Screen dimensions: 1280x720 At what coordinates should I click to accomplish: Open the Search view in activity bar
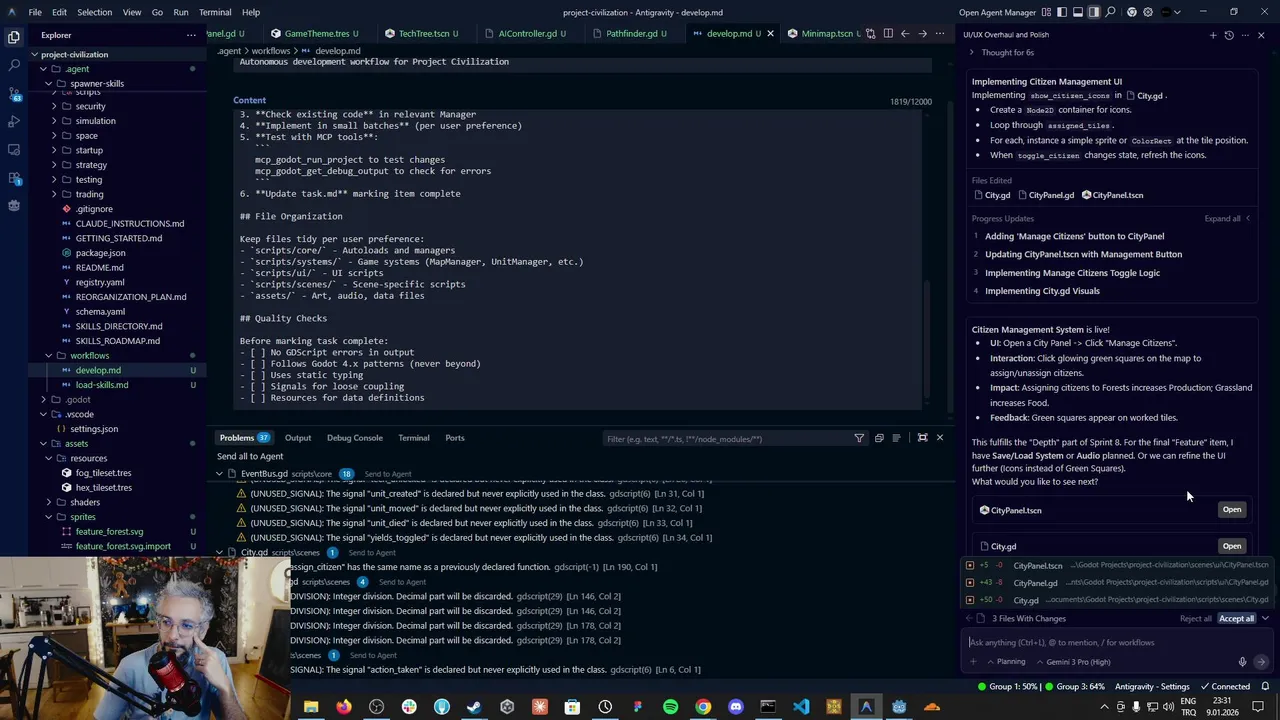(14, 65)
